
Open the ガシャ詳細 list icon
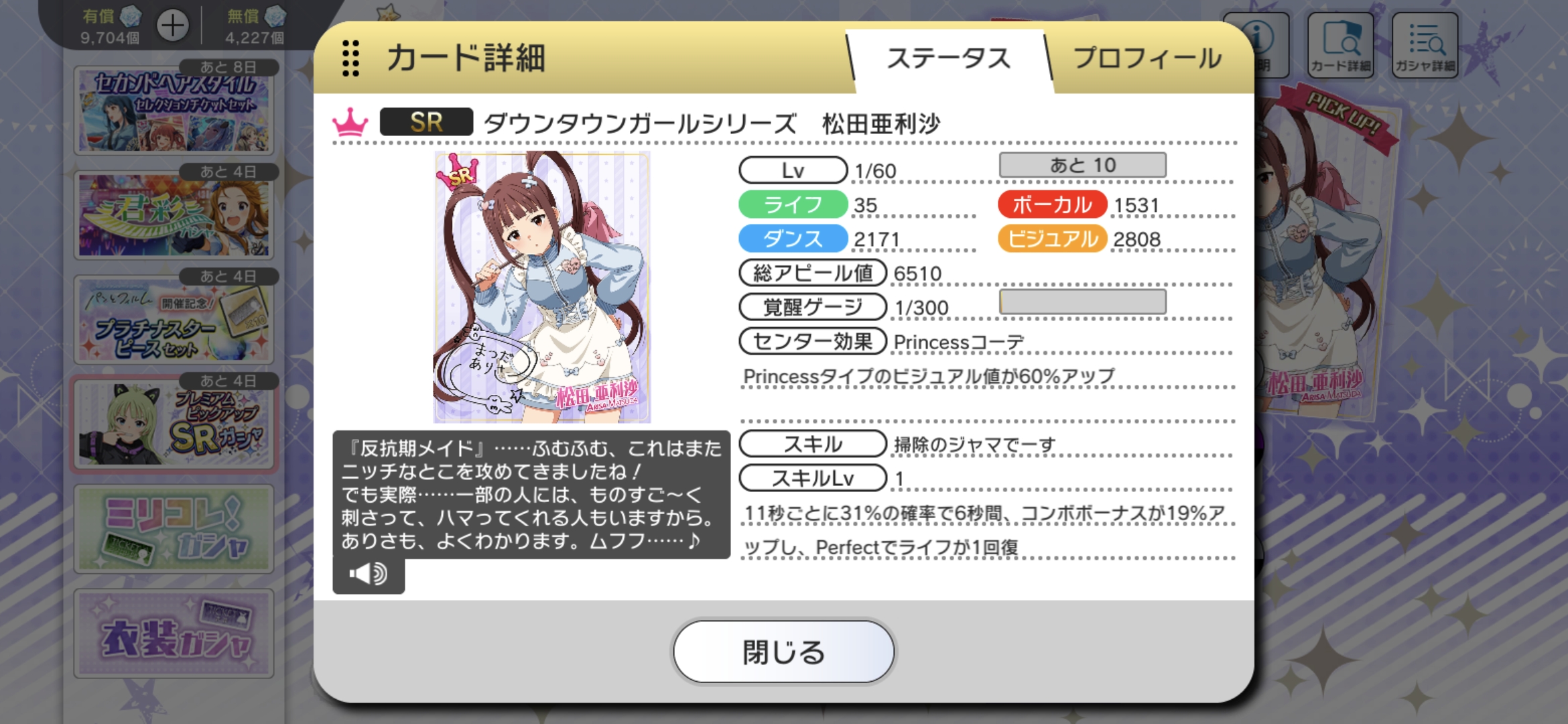1425,44
